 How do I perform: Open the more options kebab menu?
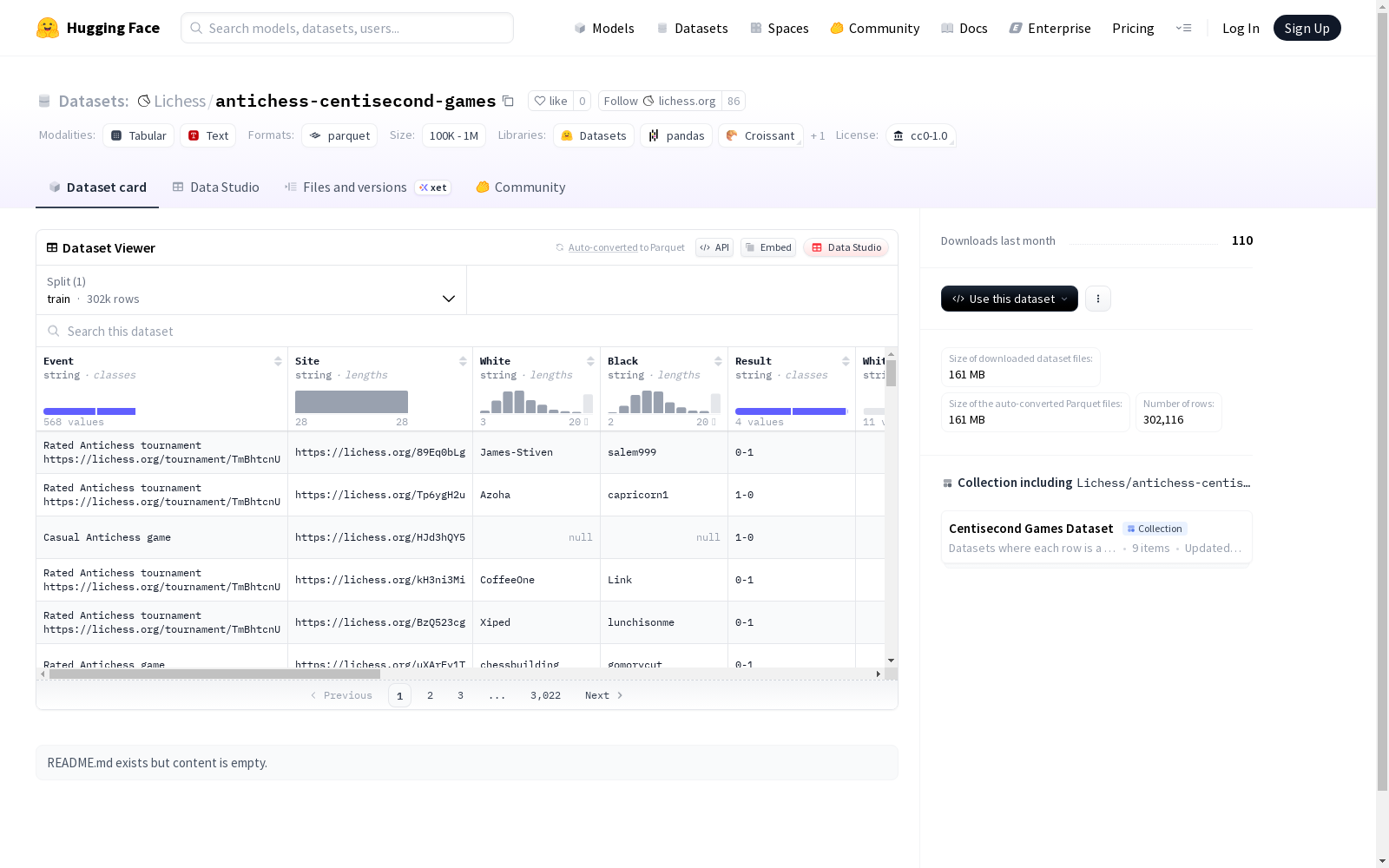coord(1098,299)
